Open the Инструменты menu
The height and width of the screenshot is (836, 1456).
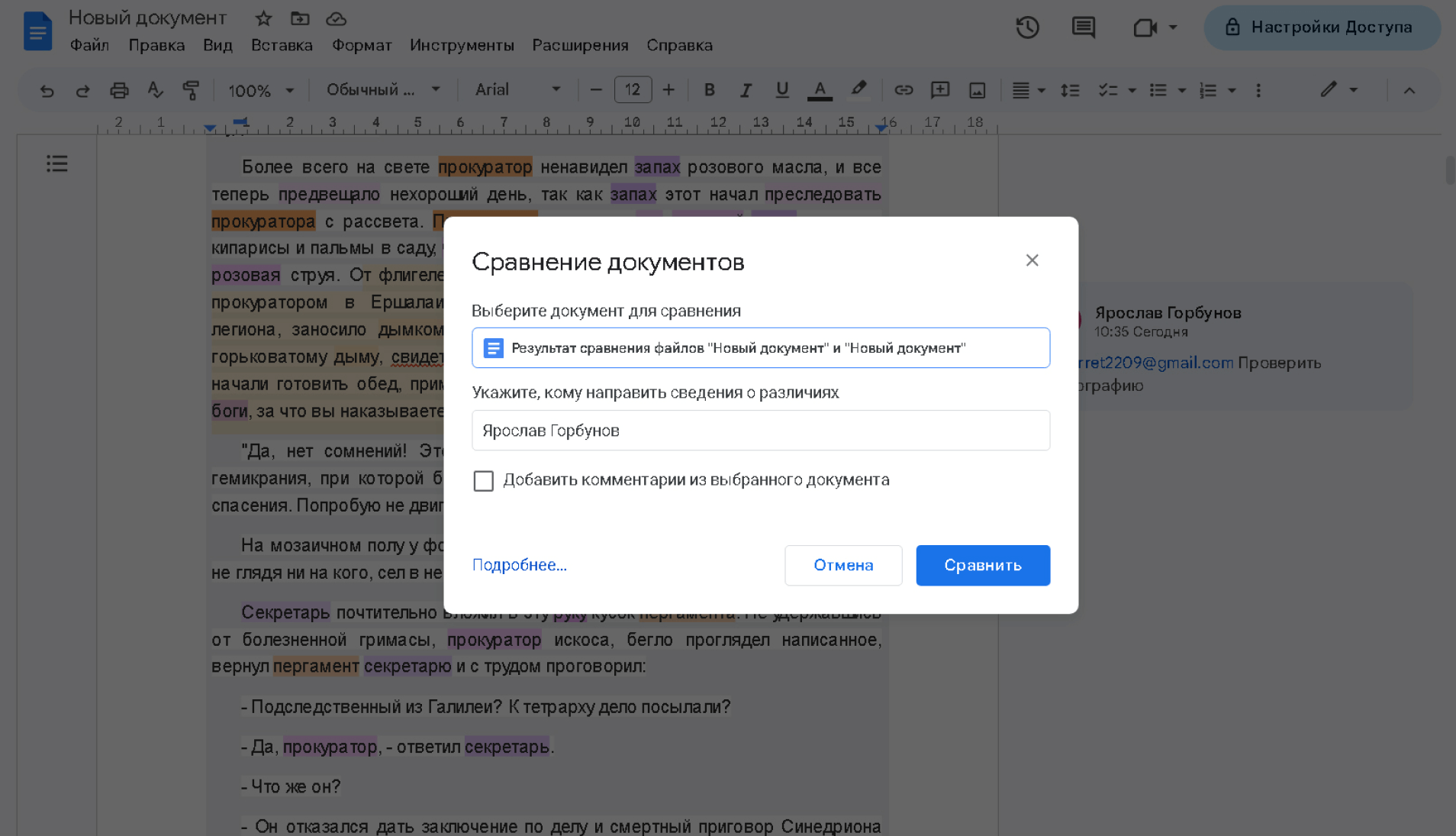click(462, 45)
